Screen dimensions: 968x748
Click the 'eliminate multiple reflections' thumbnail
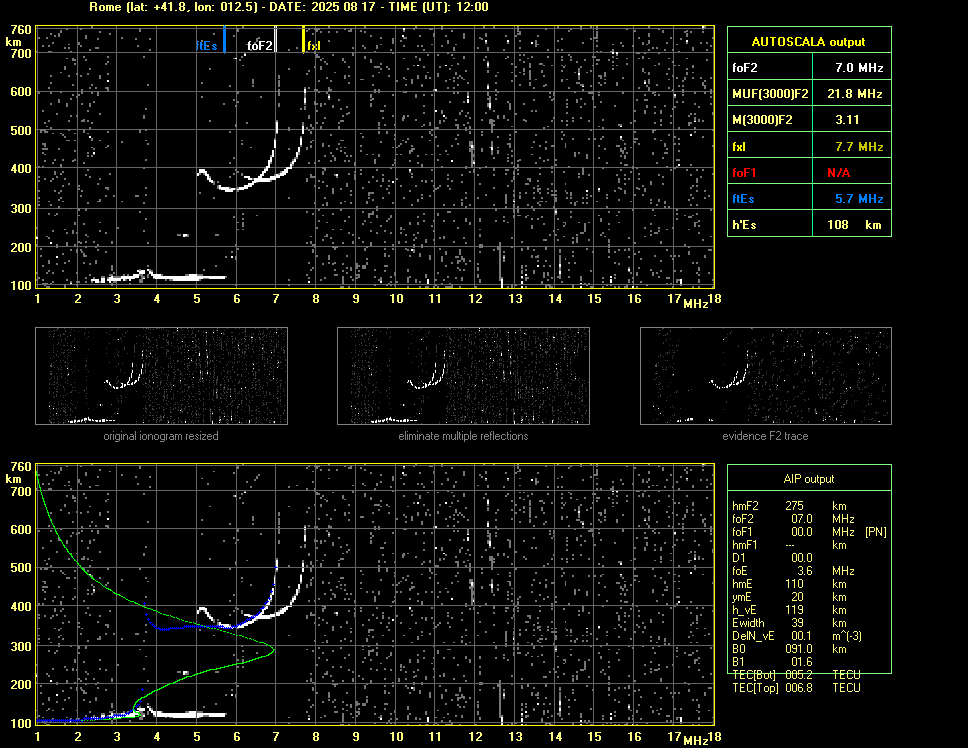tap(463, 376)
